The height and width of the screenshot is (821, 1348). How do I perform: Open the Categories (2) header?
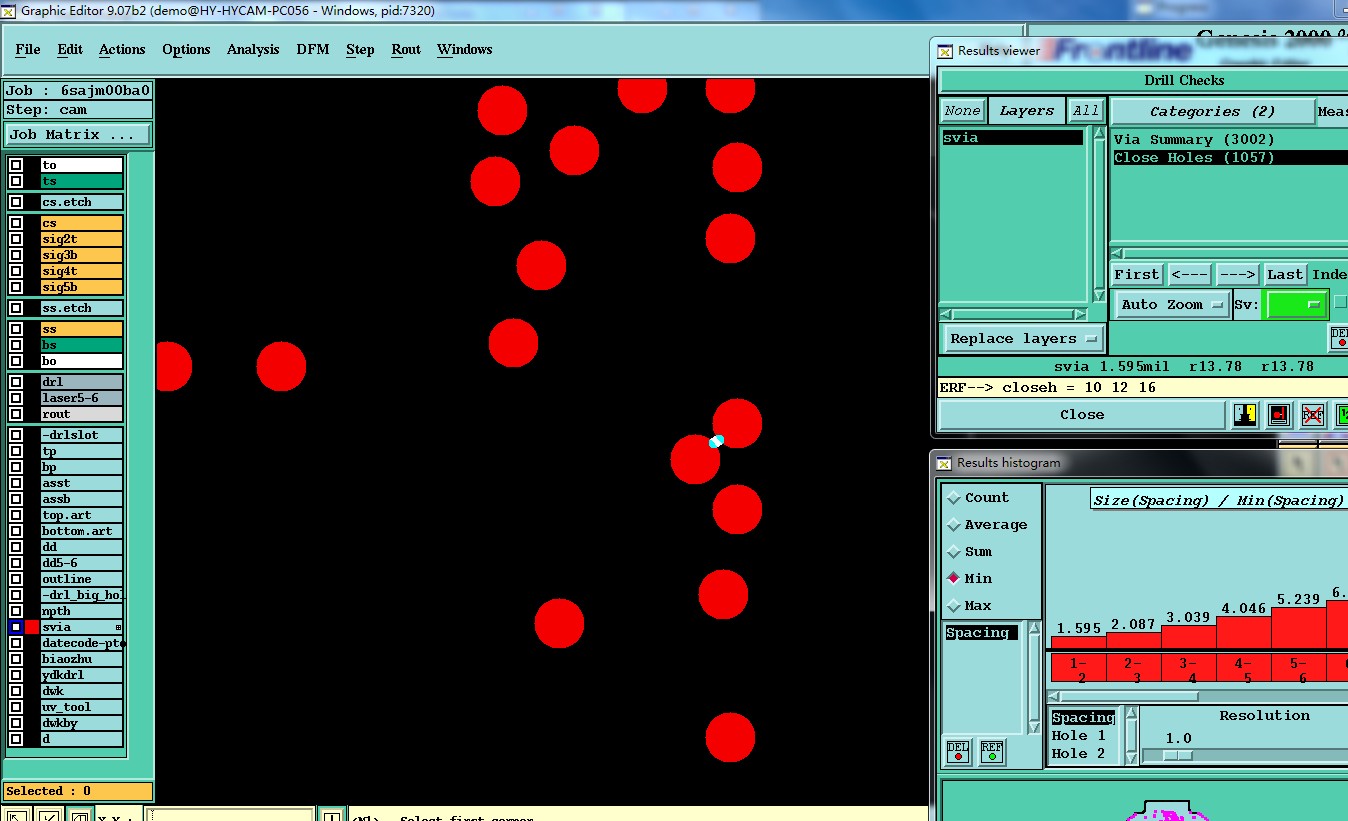(1212, 112)
